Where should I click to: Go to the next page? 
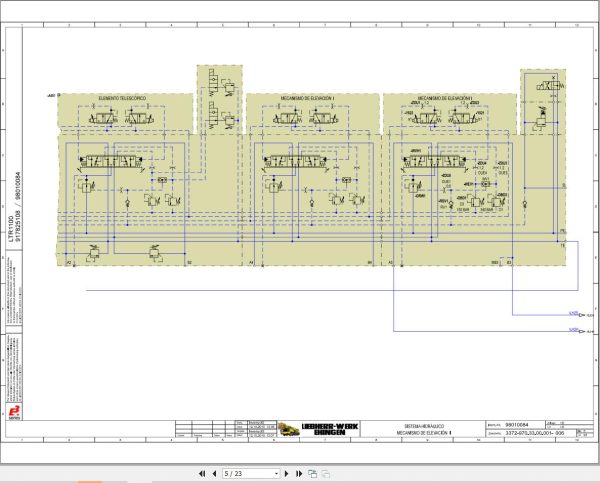tap(287, 474)
